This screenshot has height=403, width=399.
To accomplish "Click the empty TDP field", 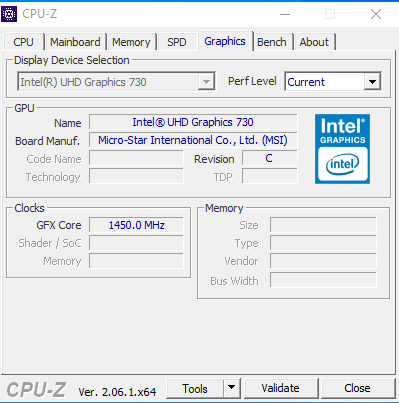I will coord(269,176).
